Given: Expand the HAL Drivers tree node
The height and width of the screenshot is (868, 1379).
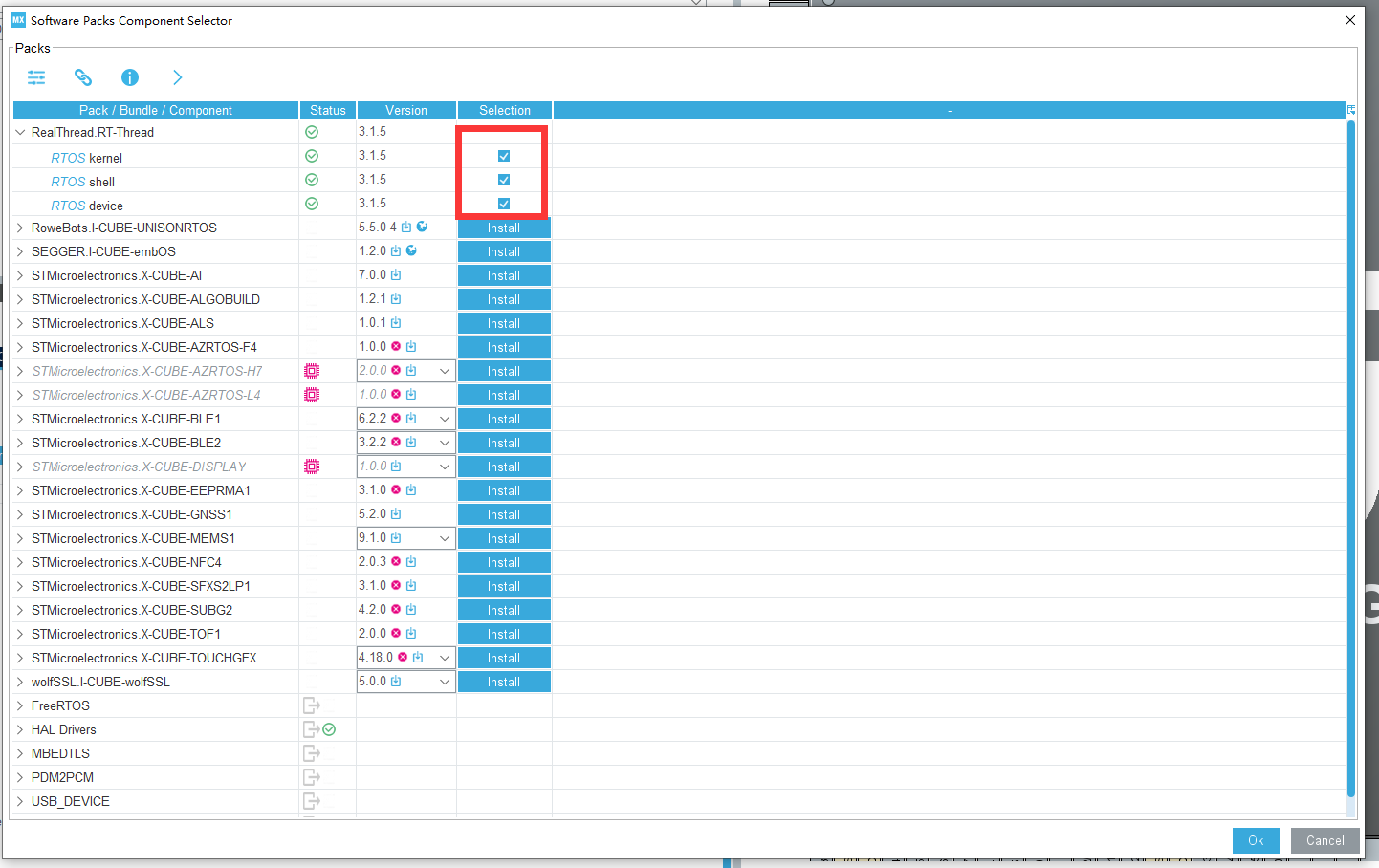Looking at the screenshot, I should click(20, 729).
